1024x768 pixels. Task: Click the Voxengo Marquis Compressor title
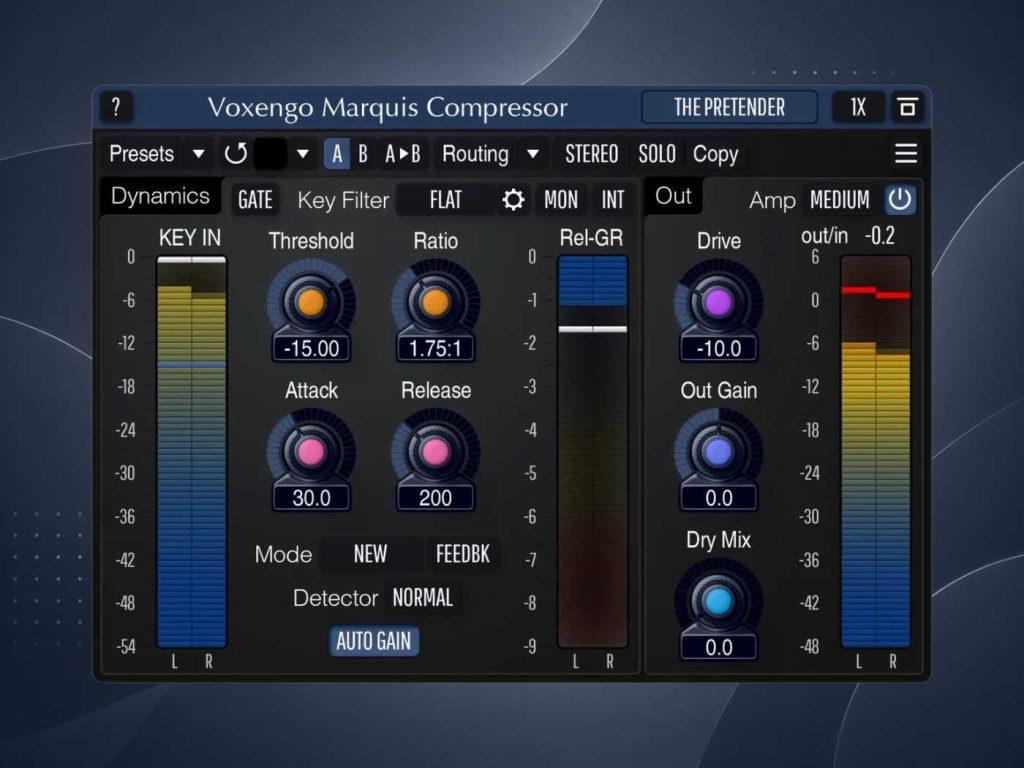coord(387,107)
